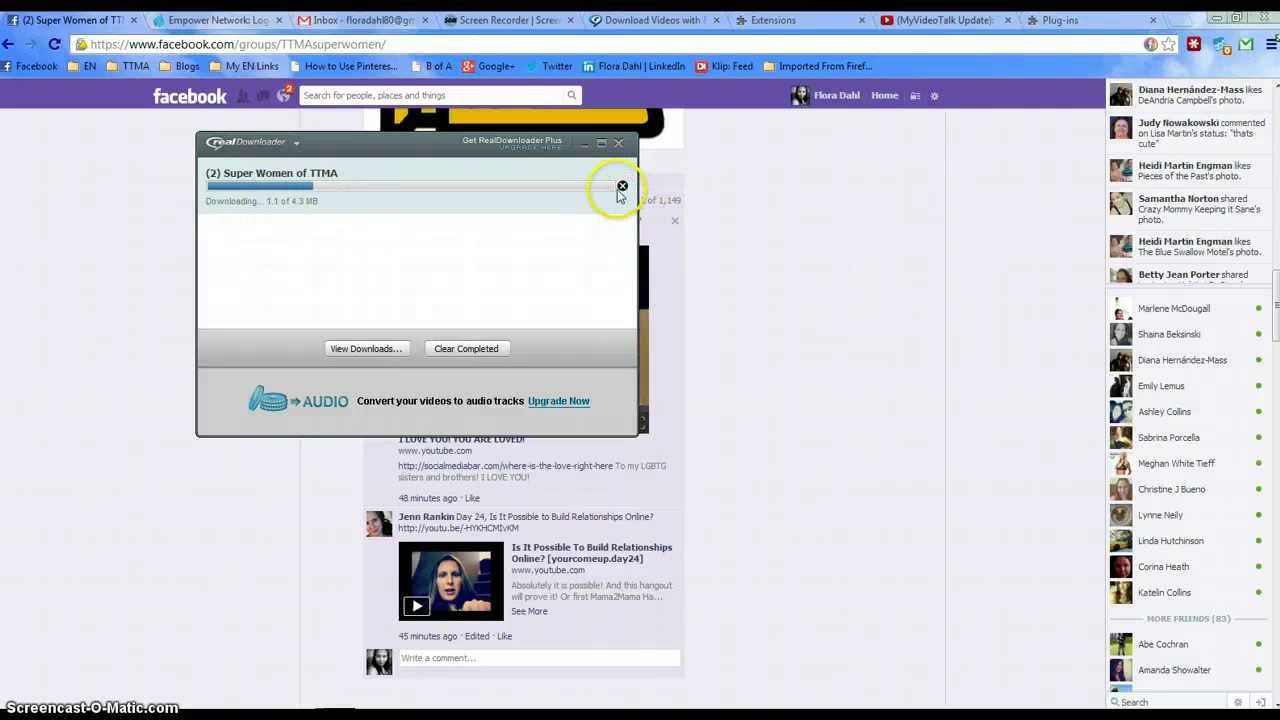Click Facebook search field
Image resolution: width=1280 pixels, height=720 pixels.
coord(430,95)
